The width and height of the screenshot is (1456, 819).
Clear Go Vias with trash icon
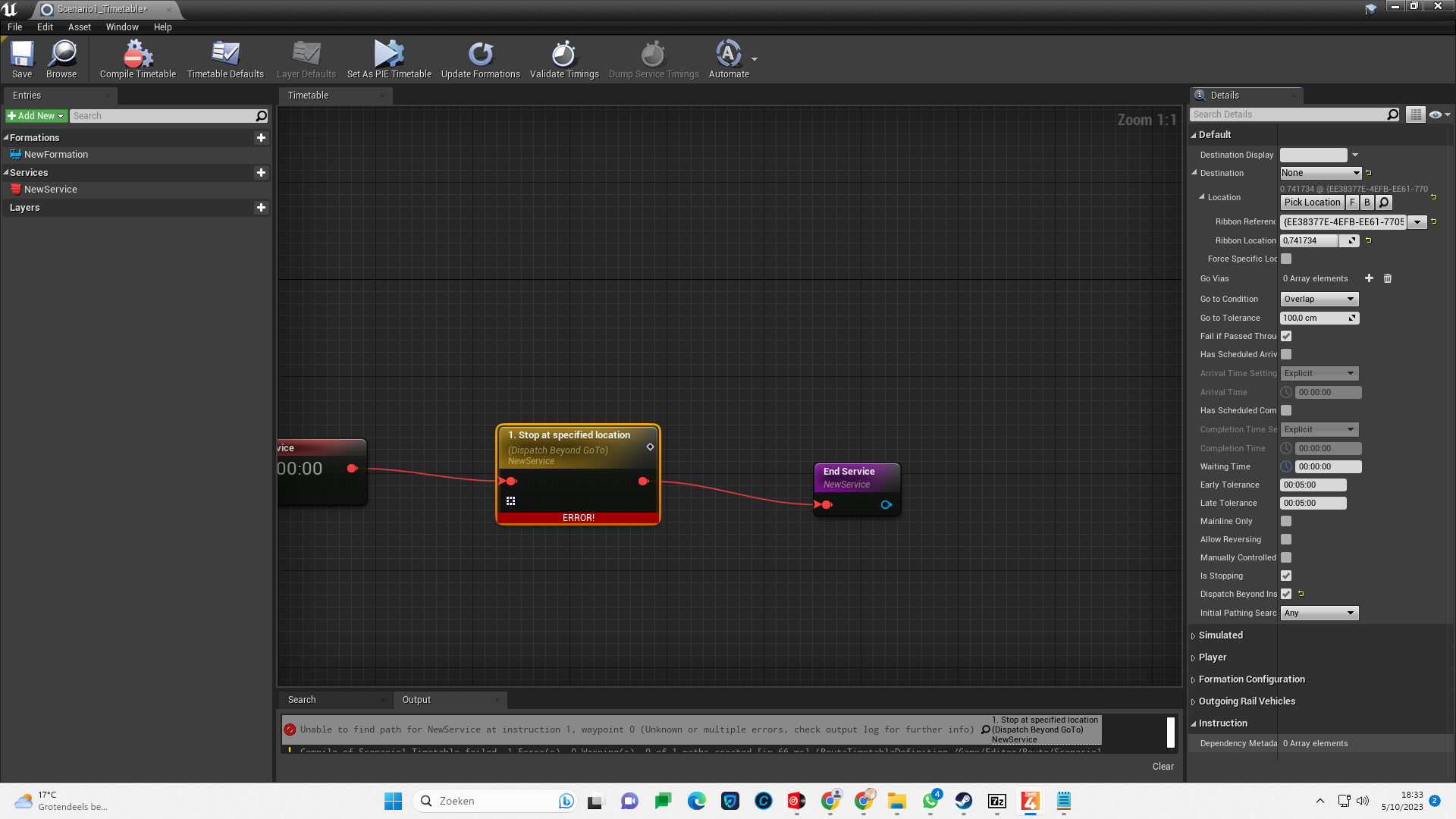pyautogui.click(x=1388, y=278)
